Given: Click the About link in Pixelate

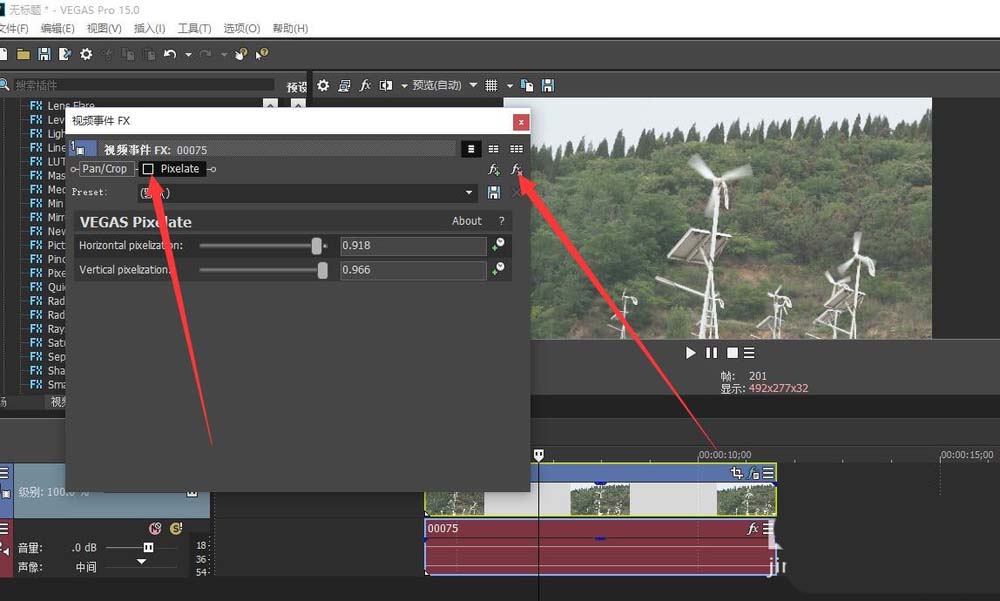Looking at the screenshot, I should pos(467,221).
